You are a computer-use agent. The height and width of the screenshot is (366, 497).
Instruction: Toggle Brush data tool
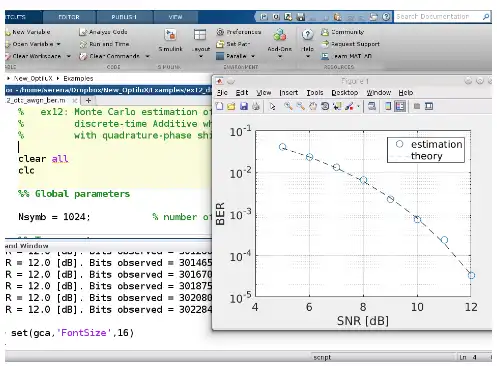coord(349,106)
